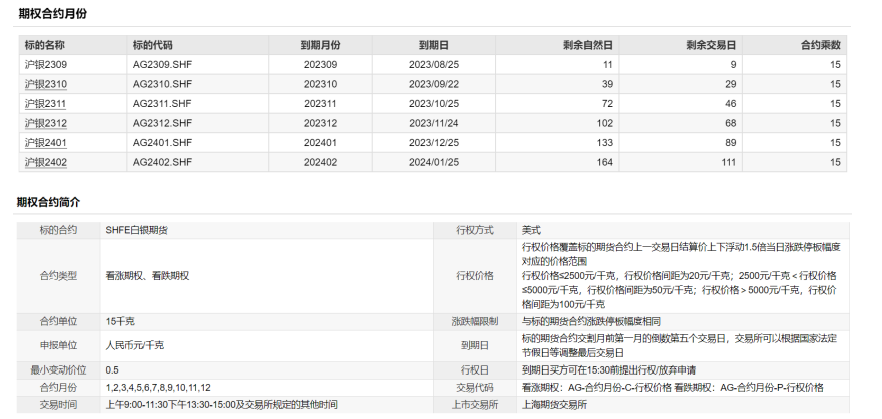
Task: Click the 与标的期货合约涨跌停板幅度相同 value
Action: (591, 322)
